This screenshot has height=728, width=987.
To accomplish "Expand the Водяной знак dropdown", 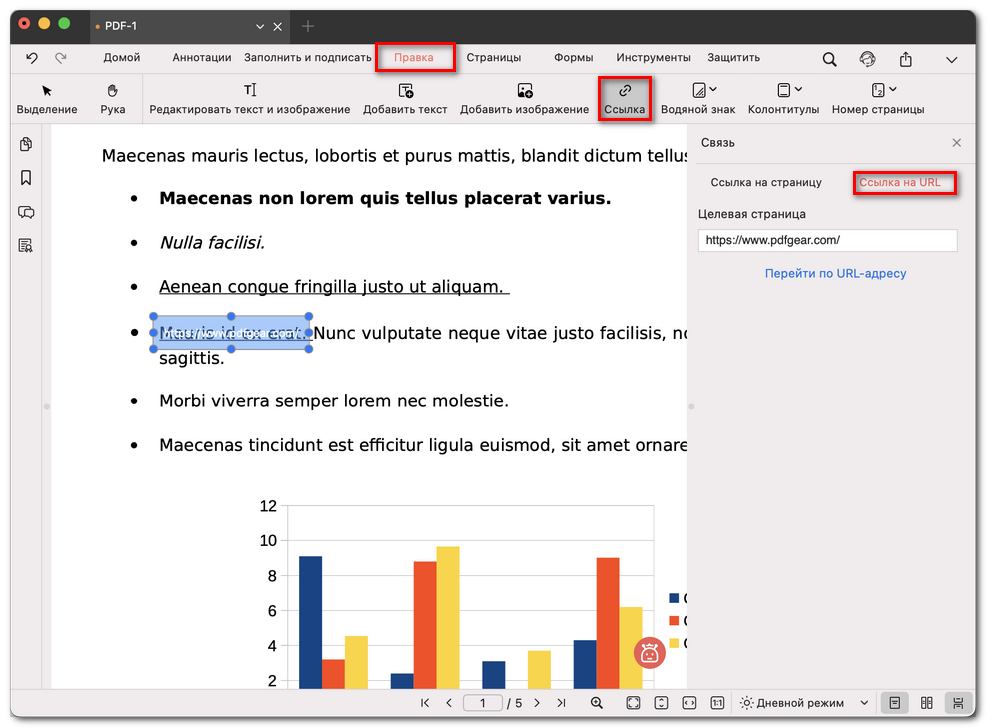I will point(711,90).
